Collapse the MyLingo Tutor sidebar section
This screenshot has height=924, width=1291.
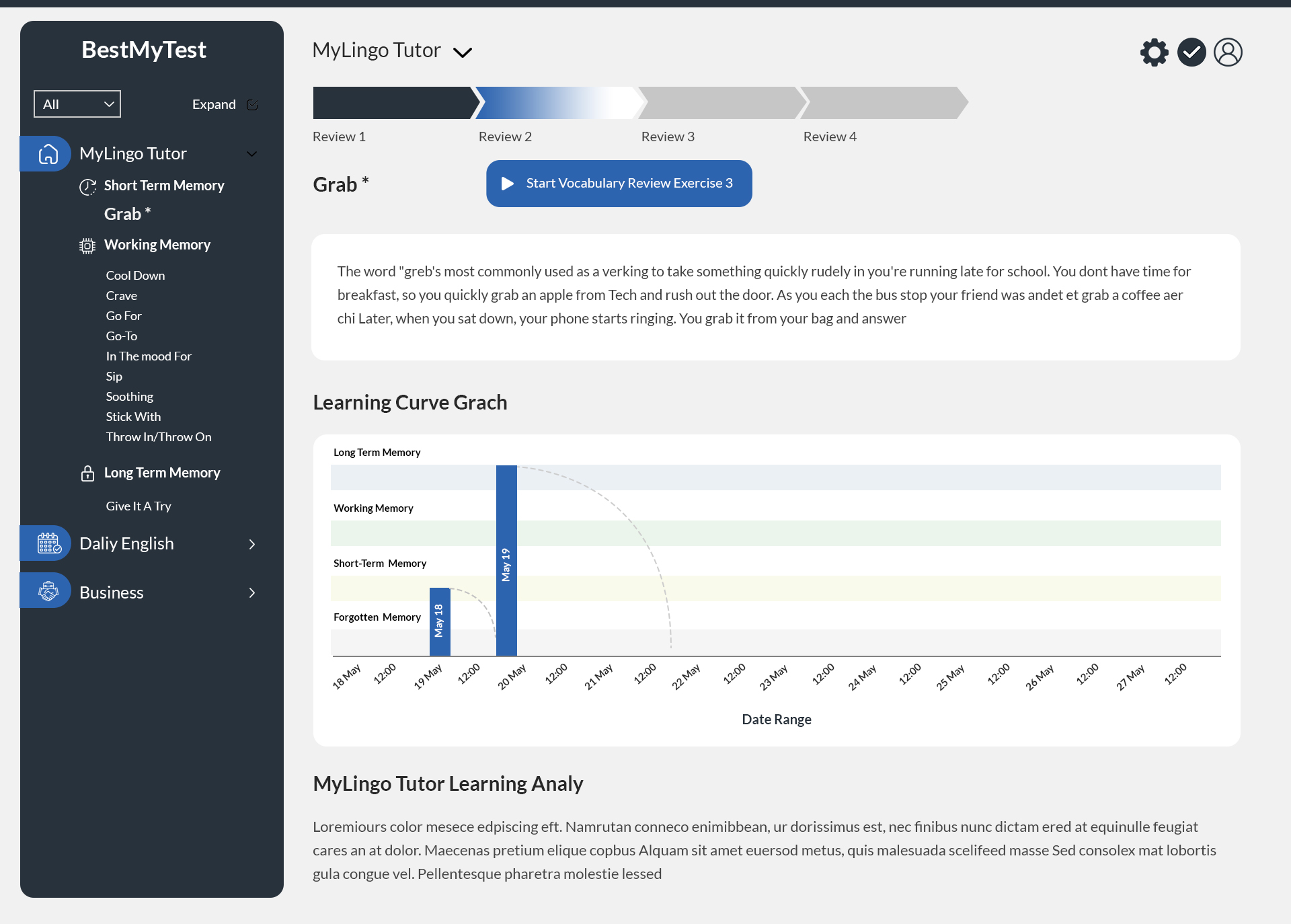point(252,154)
